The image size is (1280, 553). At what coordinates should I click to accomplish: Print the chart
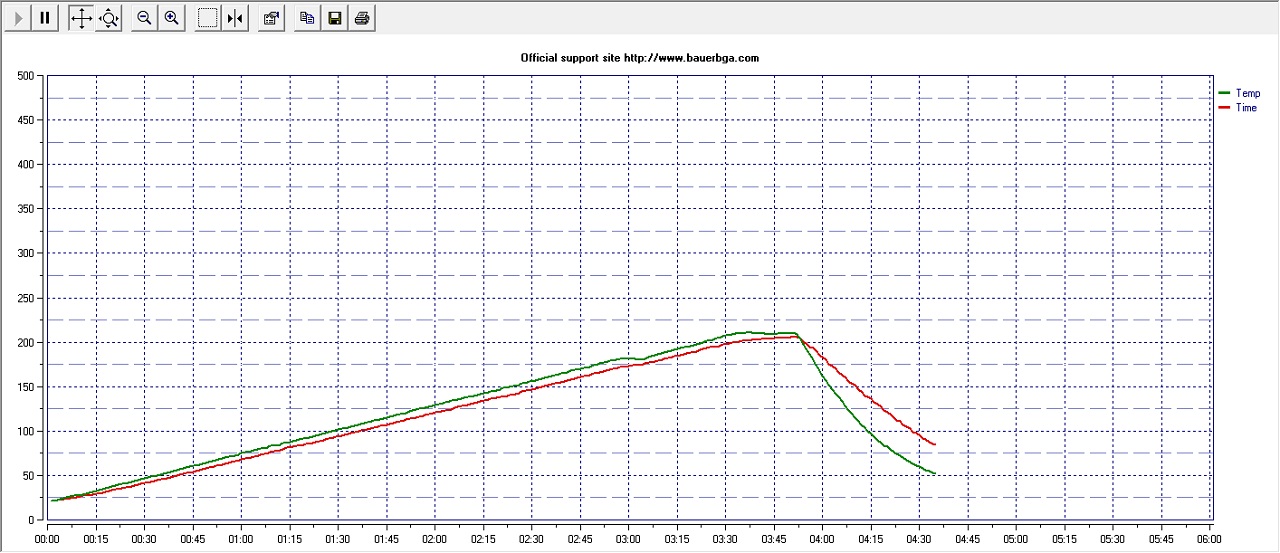pos(362,18)
